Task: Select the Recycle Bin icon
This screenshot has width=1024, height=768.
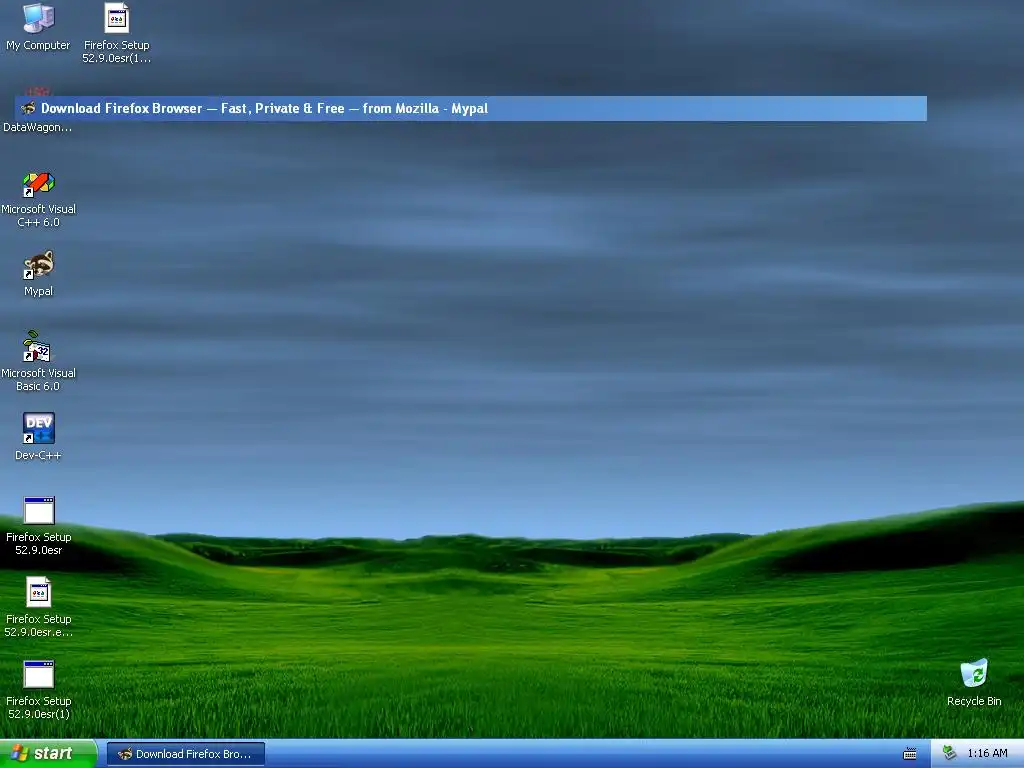Action: point(974,682)
